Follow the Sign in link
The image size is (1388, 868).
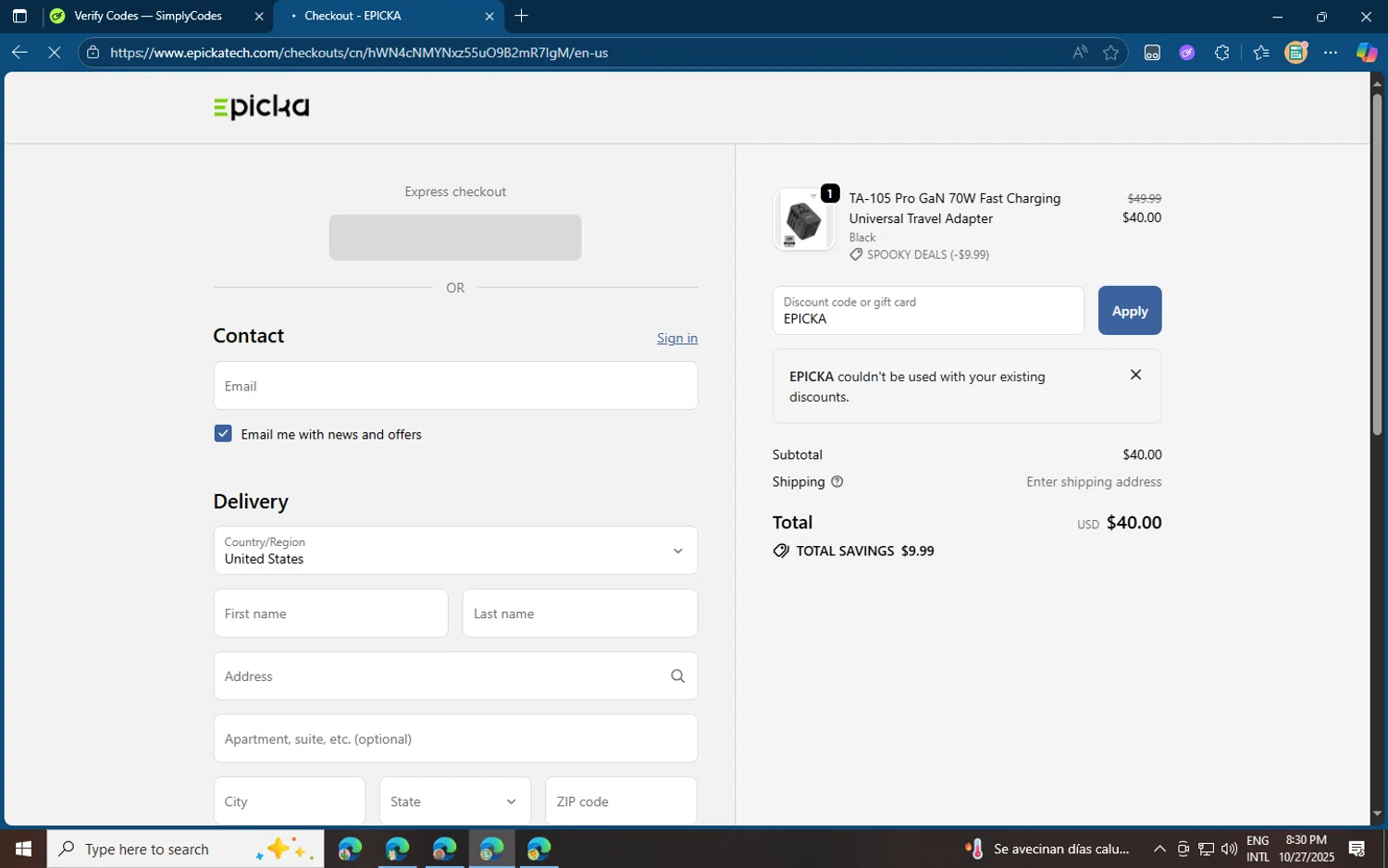click(x=677, y=338)
